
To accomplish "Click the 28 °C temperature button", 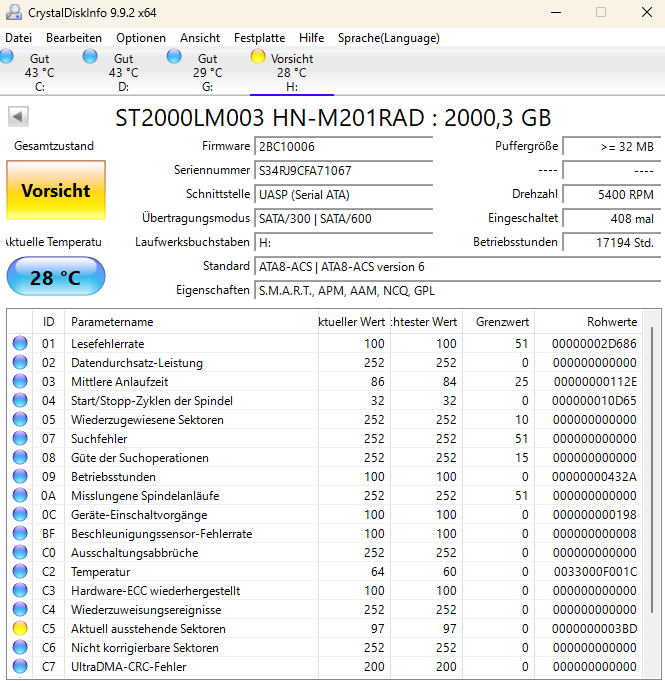I will pyautogui.click(x=56, y=277).
